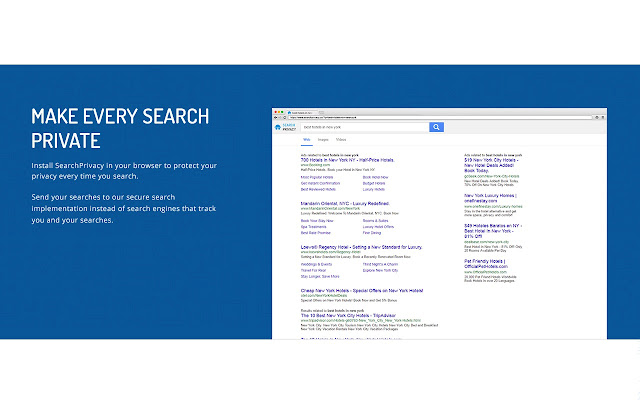Open 'Mandarin Oriental, NYC - Luxury Redefined' result
Screen dimensions: 640x400
(345, 203)
